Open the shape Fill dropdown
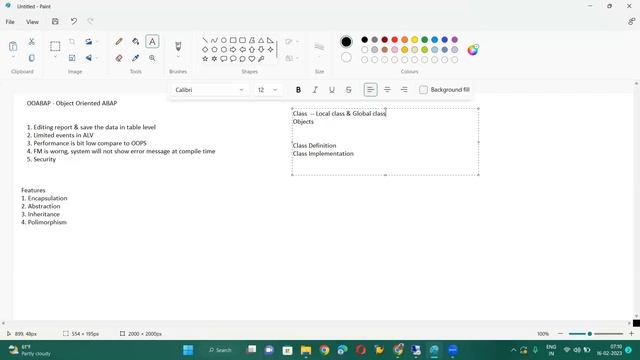The image size is (640, 360). tap(291, 58)
